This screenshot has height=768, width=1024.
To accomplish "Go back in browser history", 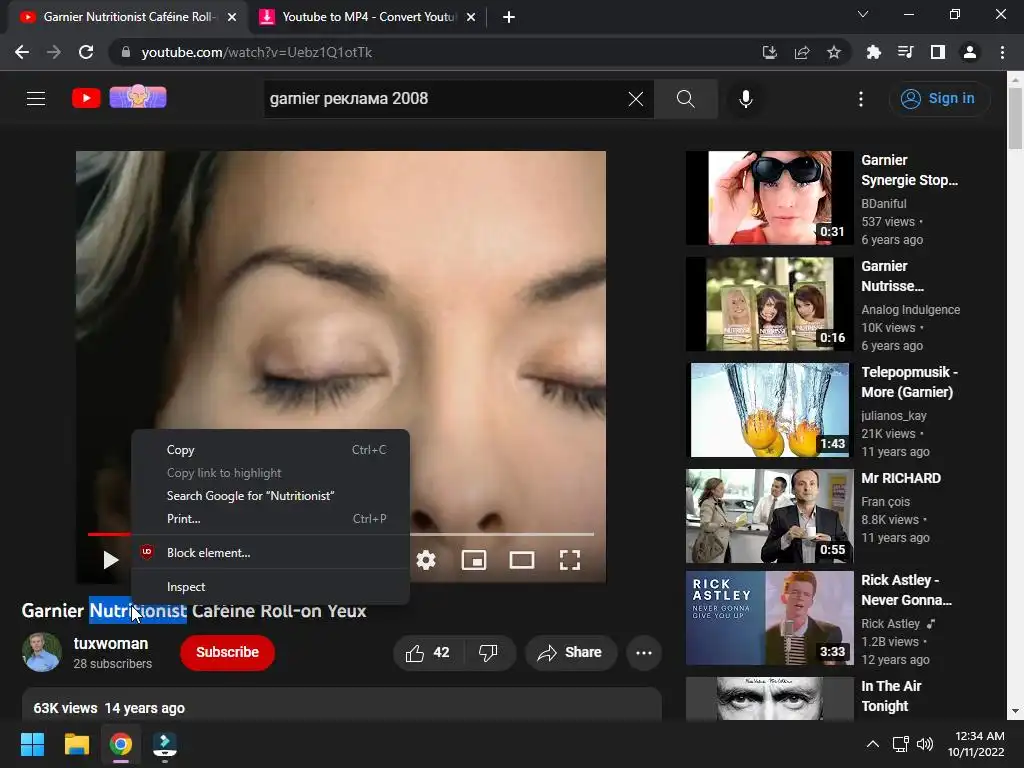I will 22,52.
